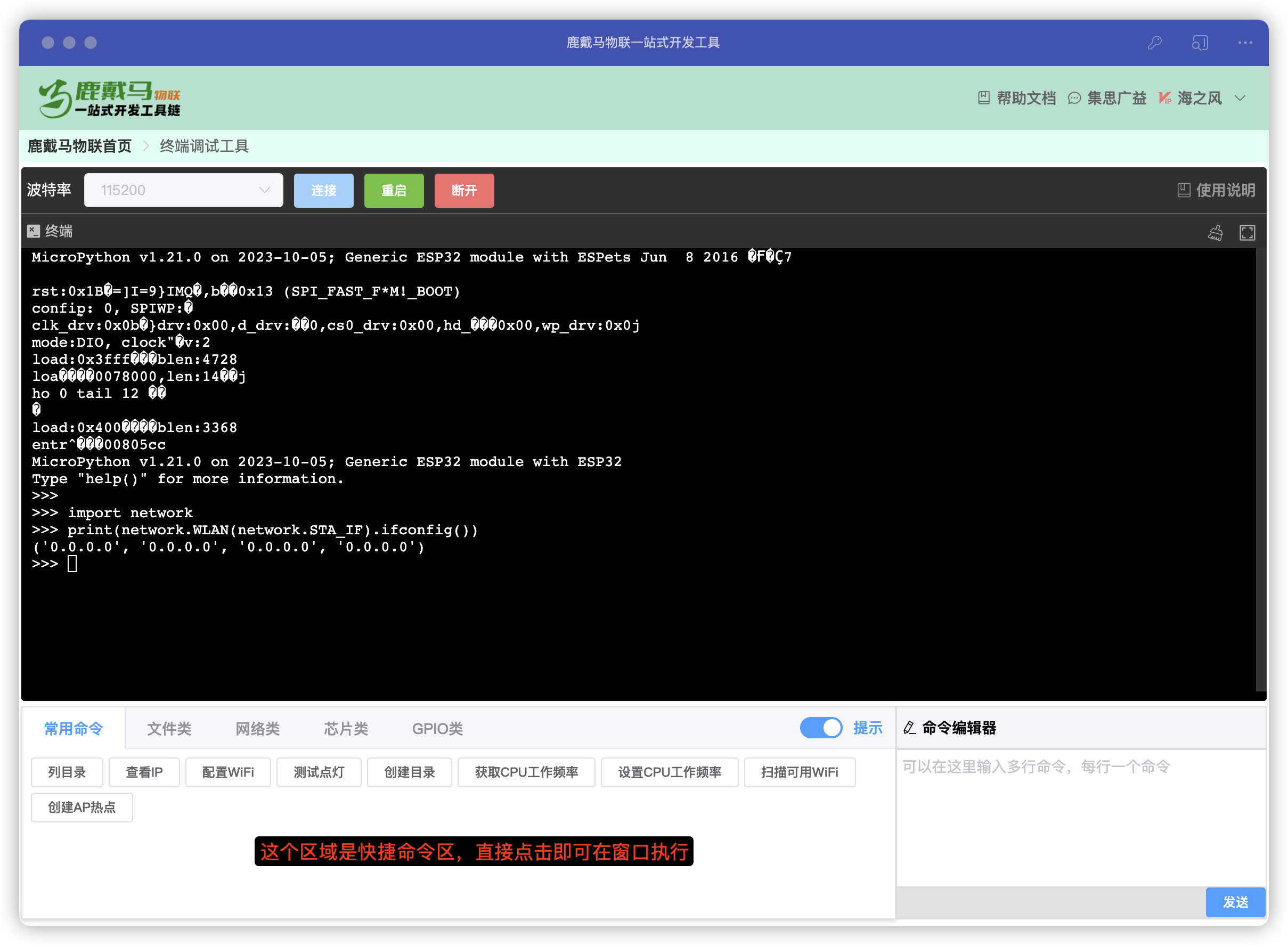Disconnect the device with 断开 button

pos(464,191)
